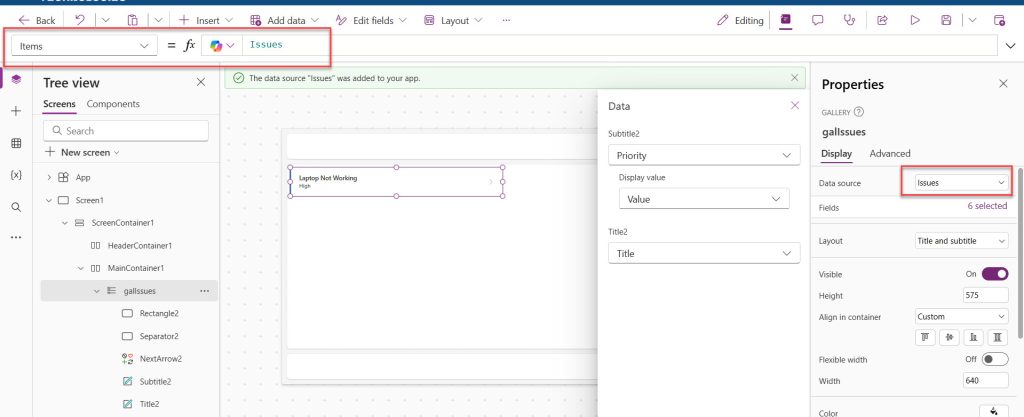Viewport: 1024px width, 417px height.
Task: Open the Add data menu
Action: 285,20
